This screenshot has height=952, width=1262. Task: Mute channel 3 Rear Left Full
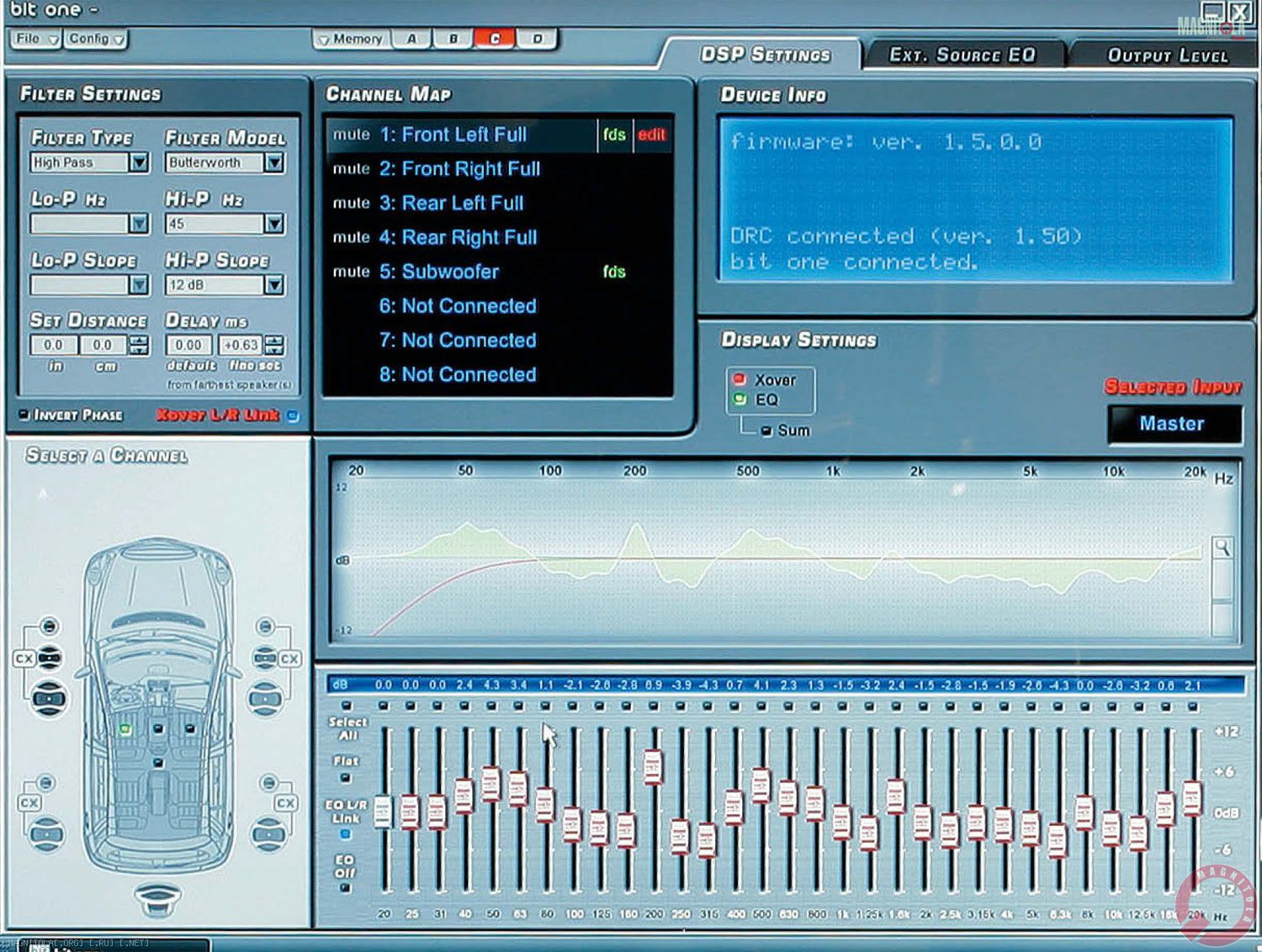(x=351, y=204)
